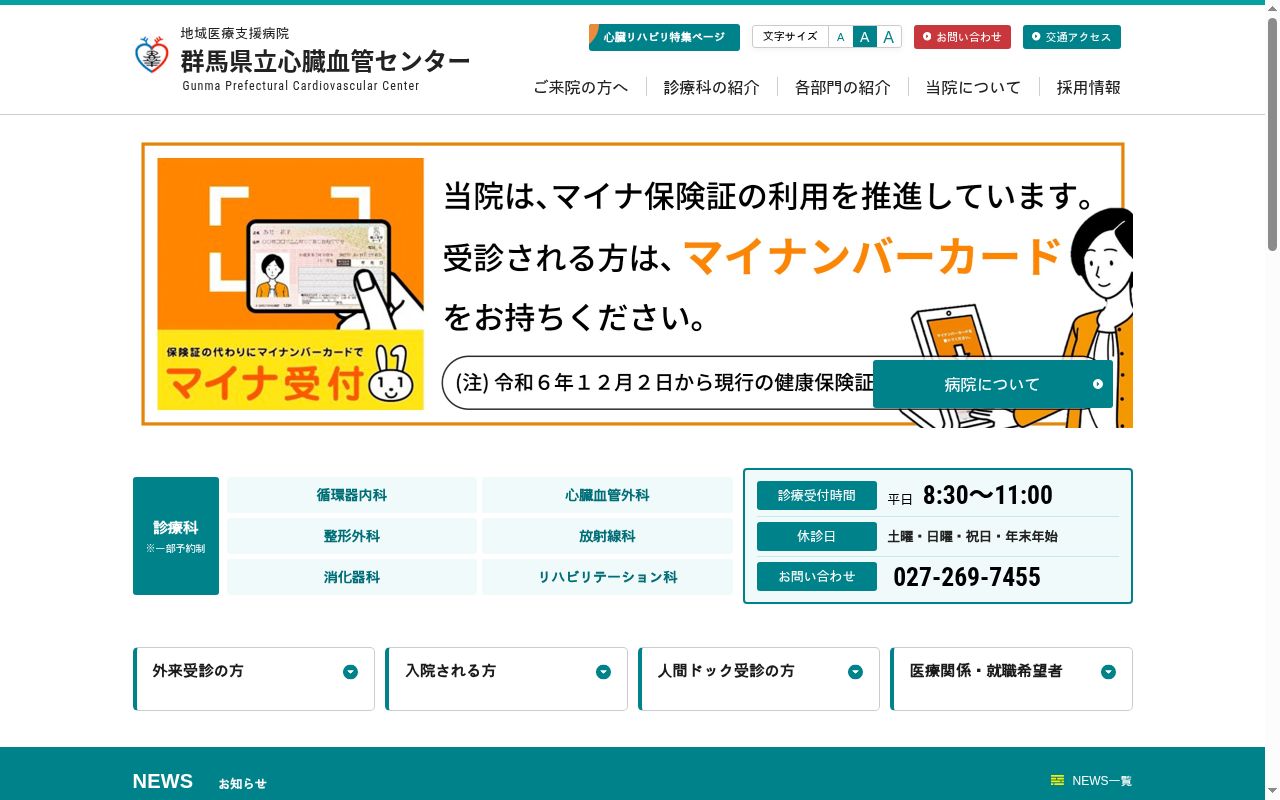Click the teal お問い合わせ label in info box
Image resolution: width=1280 pixels, height=800 pixels.
817,577
